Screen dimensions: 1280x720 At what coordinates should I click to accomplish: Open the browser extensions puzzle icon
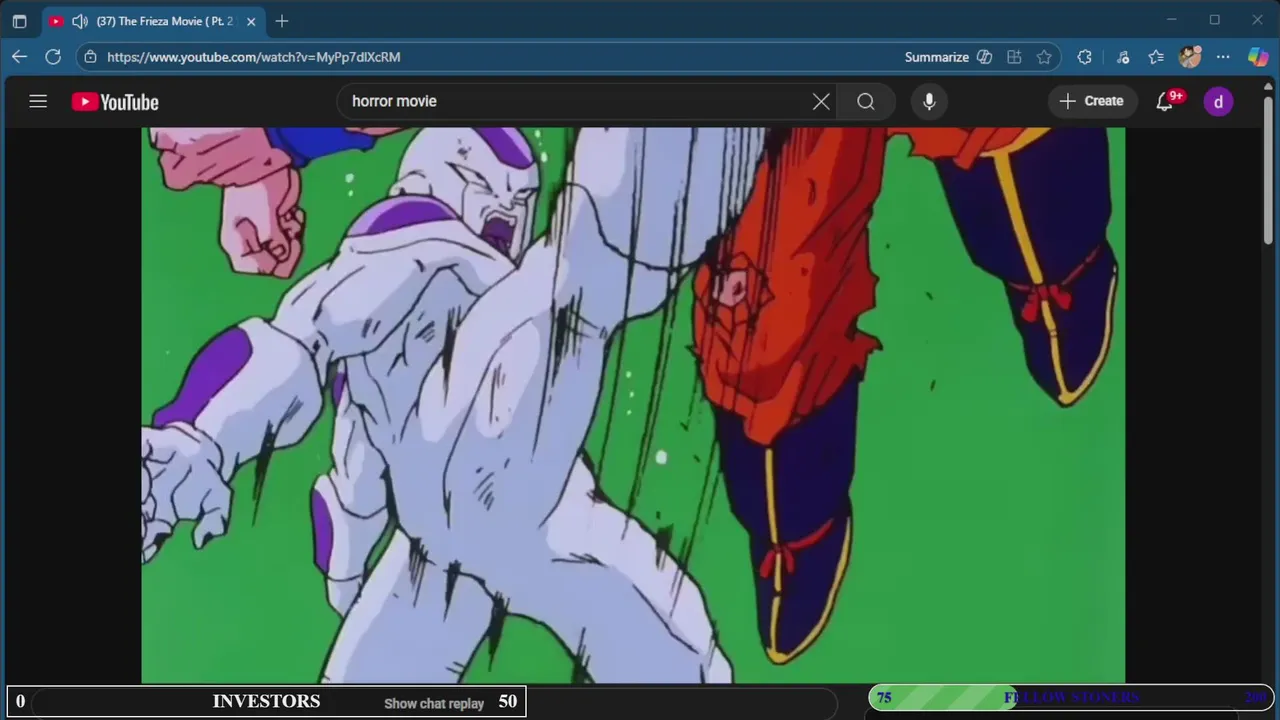[1084, 57]
